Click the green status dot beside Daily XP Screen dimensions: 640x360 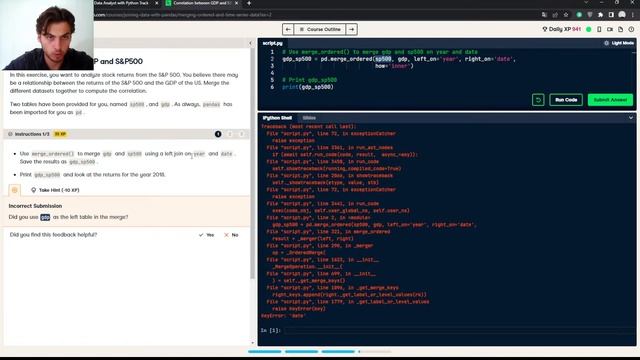tap(589, 29)
